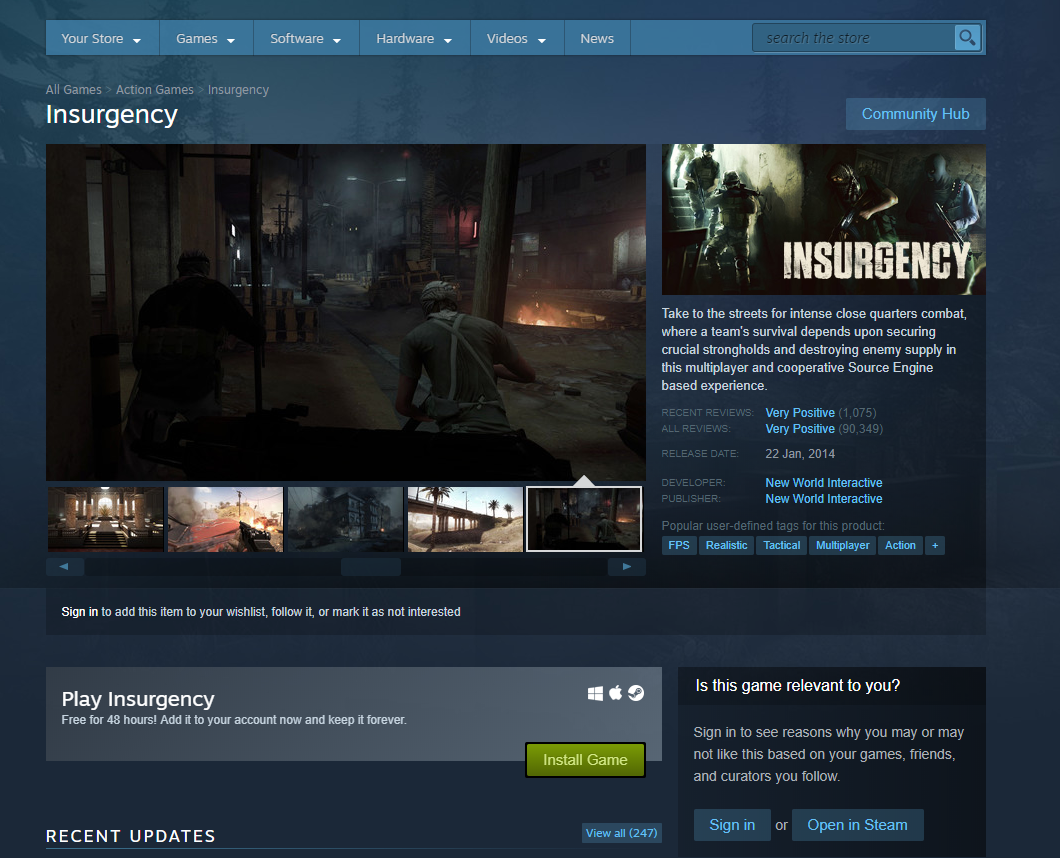This screenshot has height=858, width=1060.
Task: Expand the Software dropdown menu
Action: click(x=306, y=39)
